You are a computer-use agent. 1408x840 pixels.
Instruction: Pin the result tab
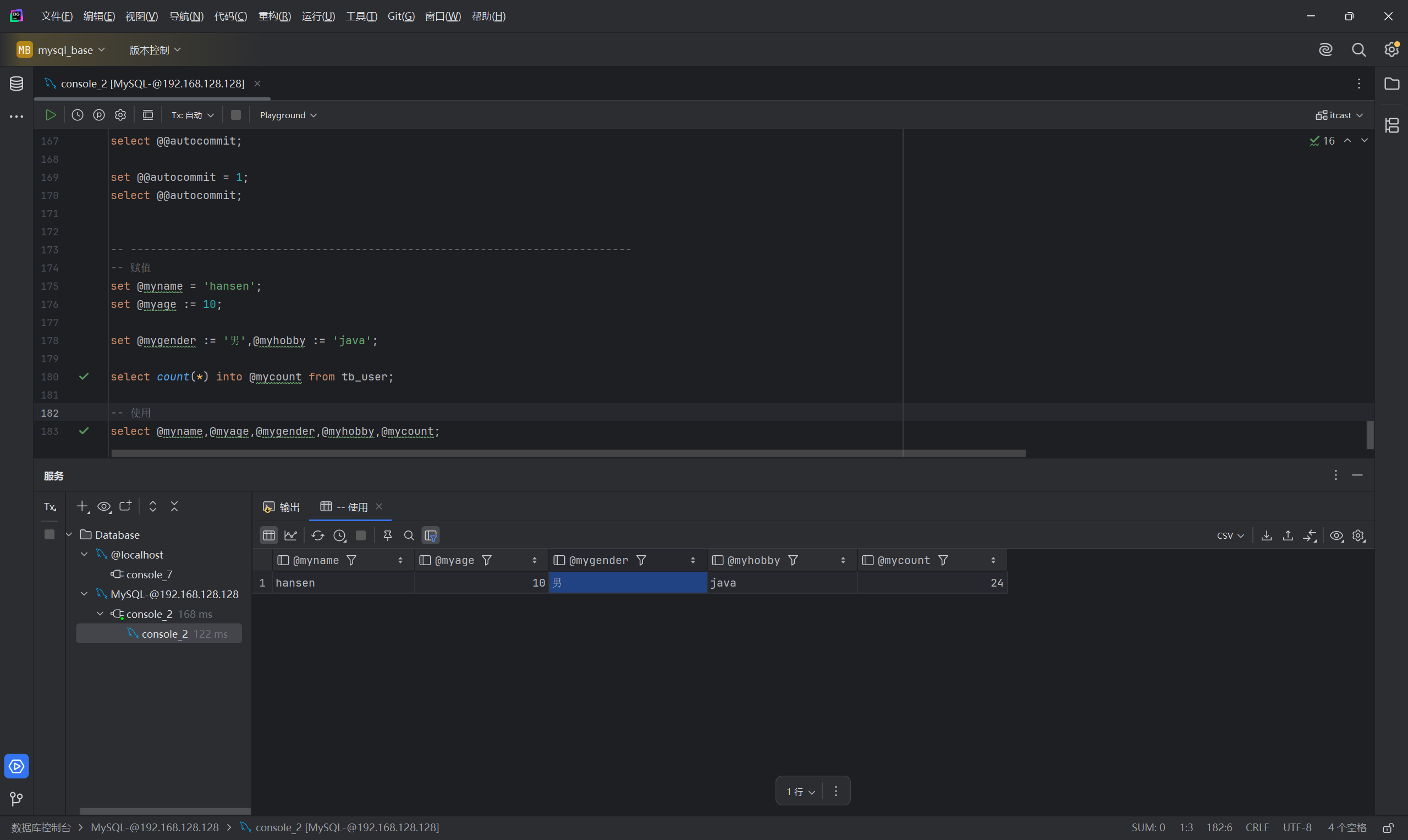point(387,535)
